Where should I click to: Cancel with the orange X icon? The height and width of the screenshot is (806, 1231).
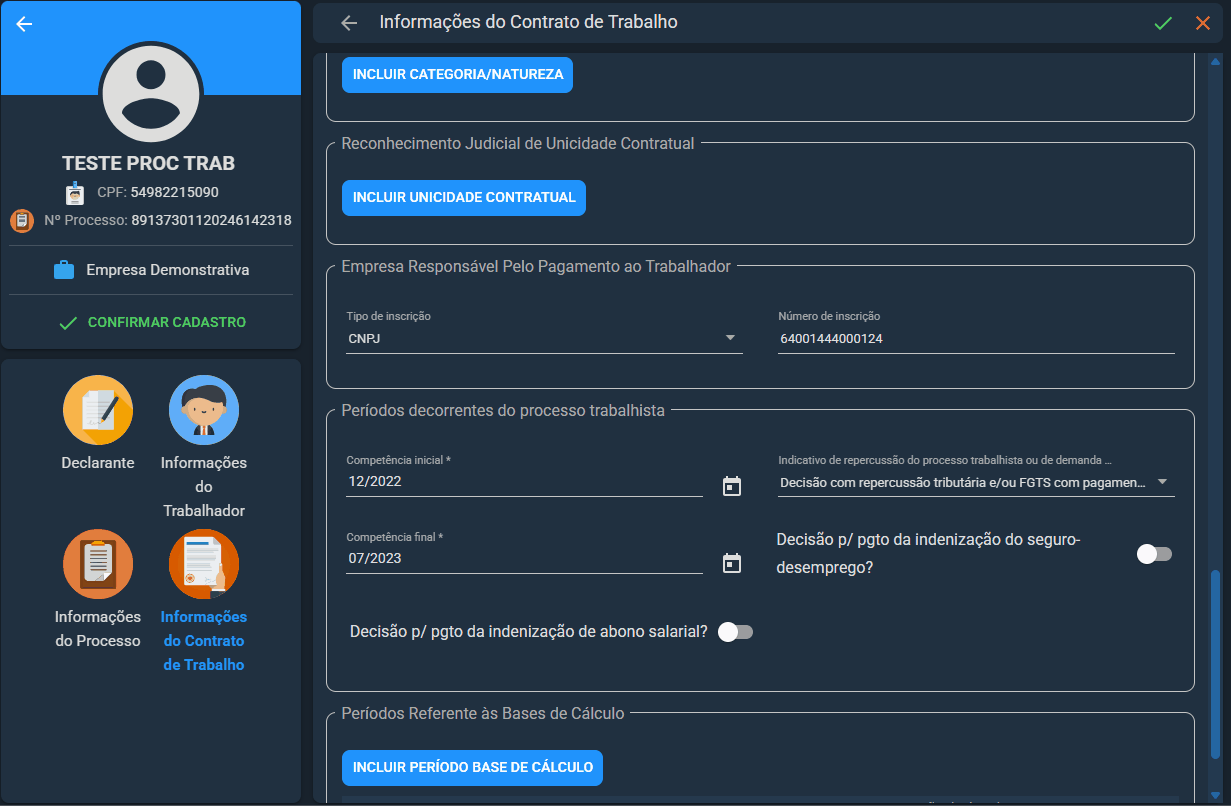1203,23
